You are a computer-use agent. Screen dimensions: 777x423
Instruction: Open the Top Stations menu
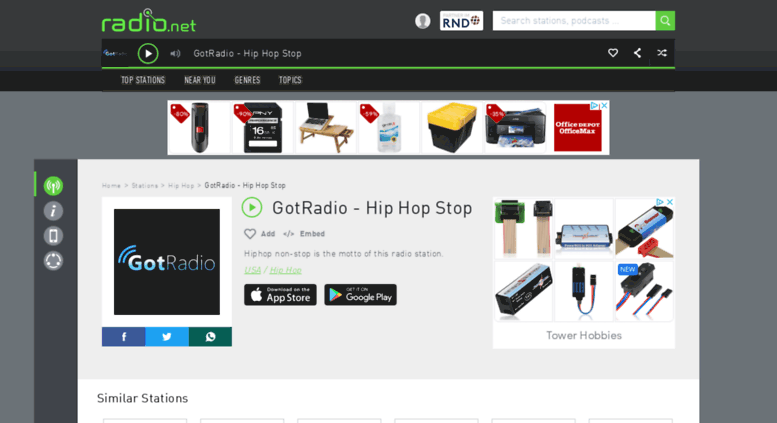(x=143, y=80)
